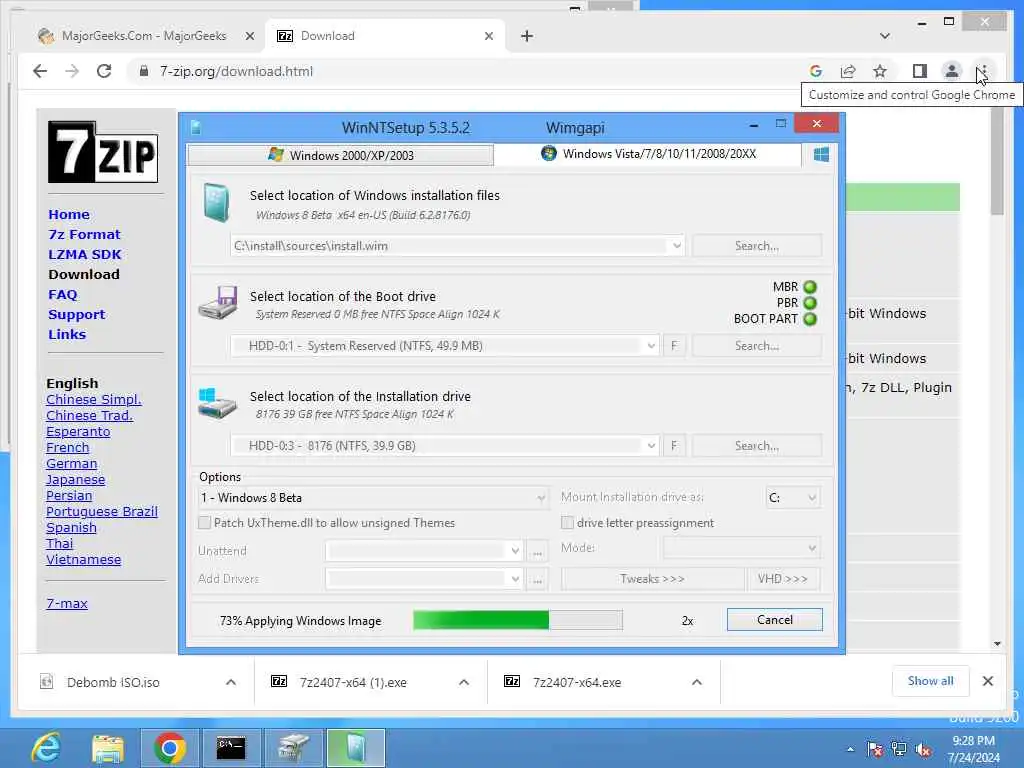The width and height of the screenshot is (1024, 768).
Task: Open the mount drive letter C: dropdown
Action: 793,498
